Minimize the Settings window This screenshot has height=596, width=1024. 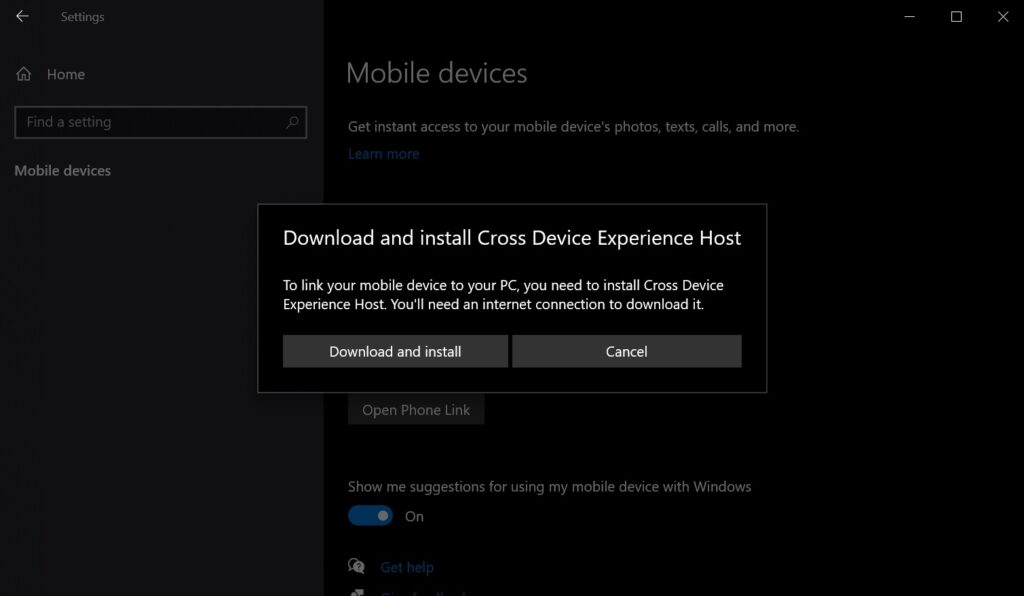[908, 17]
